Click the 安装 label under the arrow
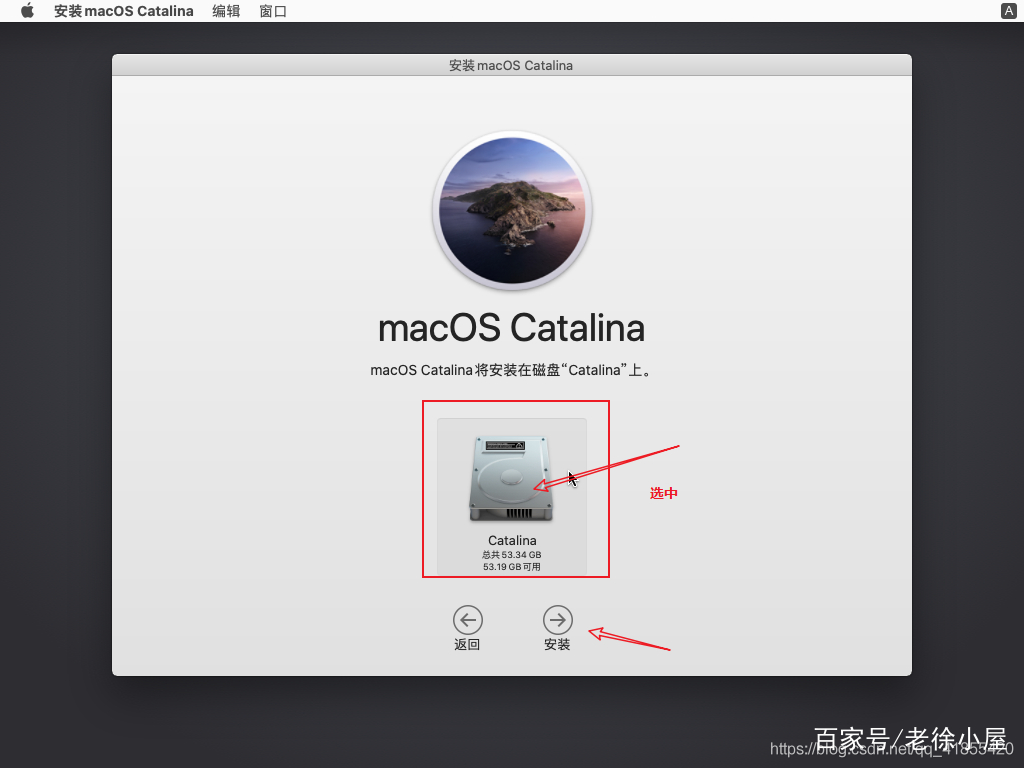1024x768 pixels. pyautogui.click(x=557, y=645)
